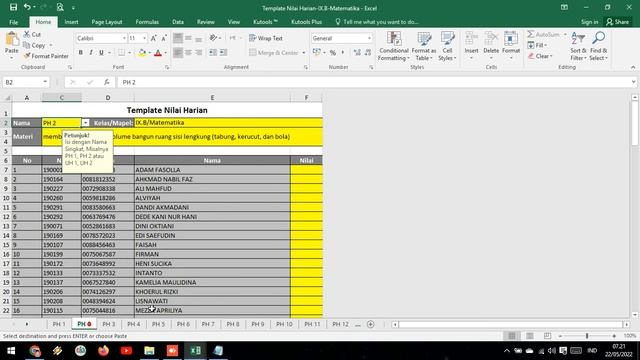Decrease decimal places

pyautogui.click(x=368, y=53)
